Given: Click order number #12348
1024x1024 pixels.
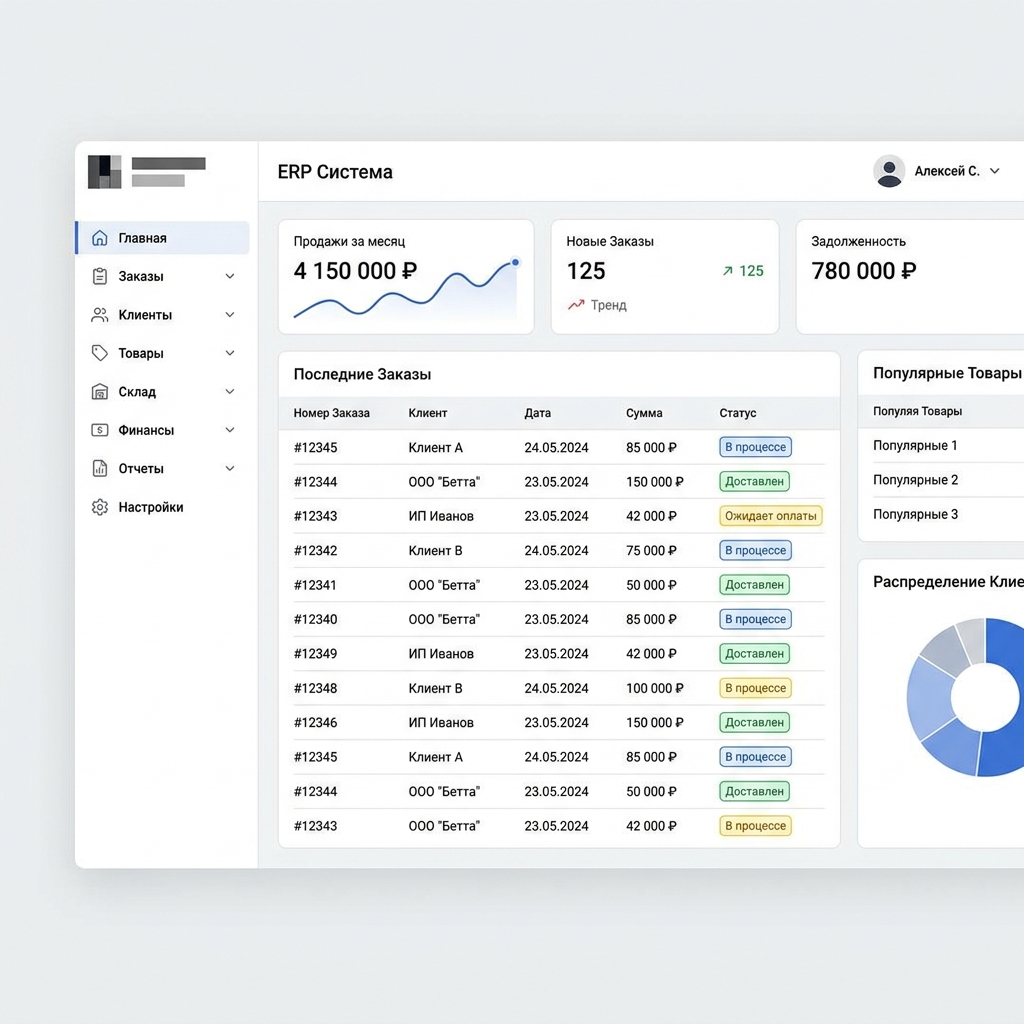Looking at the screenshot, I should point(315,688).
